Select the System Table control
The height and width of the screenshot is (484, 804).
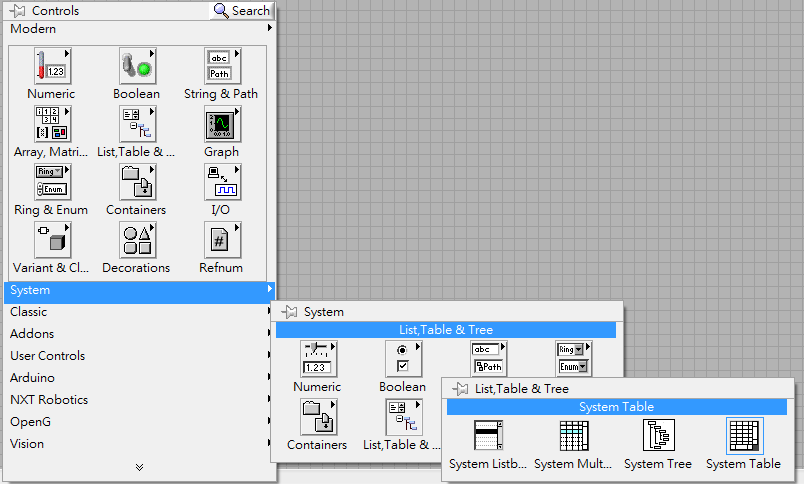pyautogui.click(x=744, y=436)
